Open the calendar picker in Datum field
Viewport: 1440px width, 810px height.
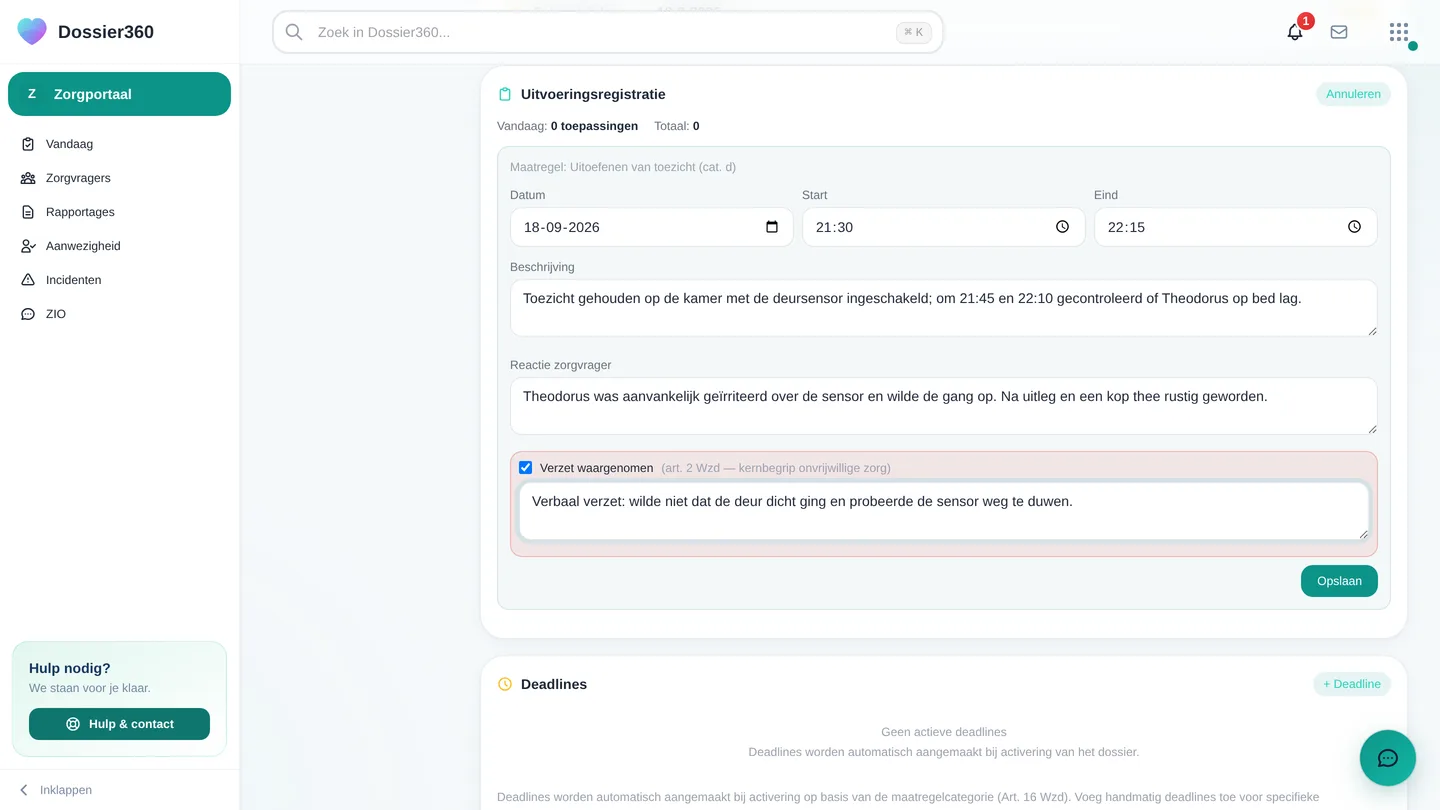[772, 227]
